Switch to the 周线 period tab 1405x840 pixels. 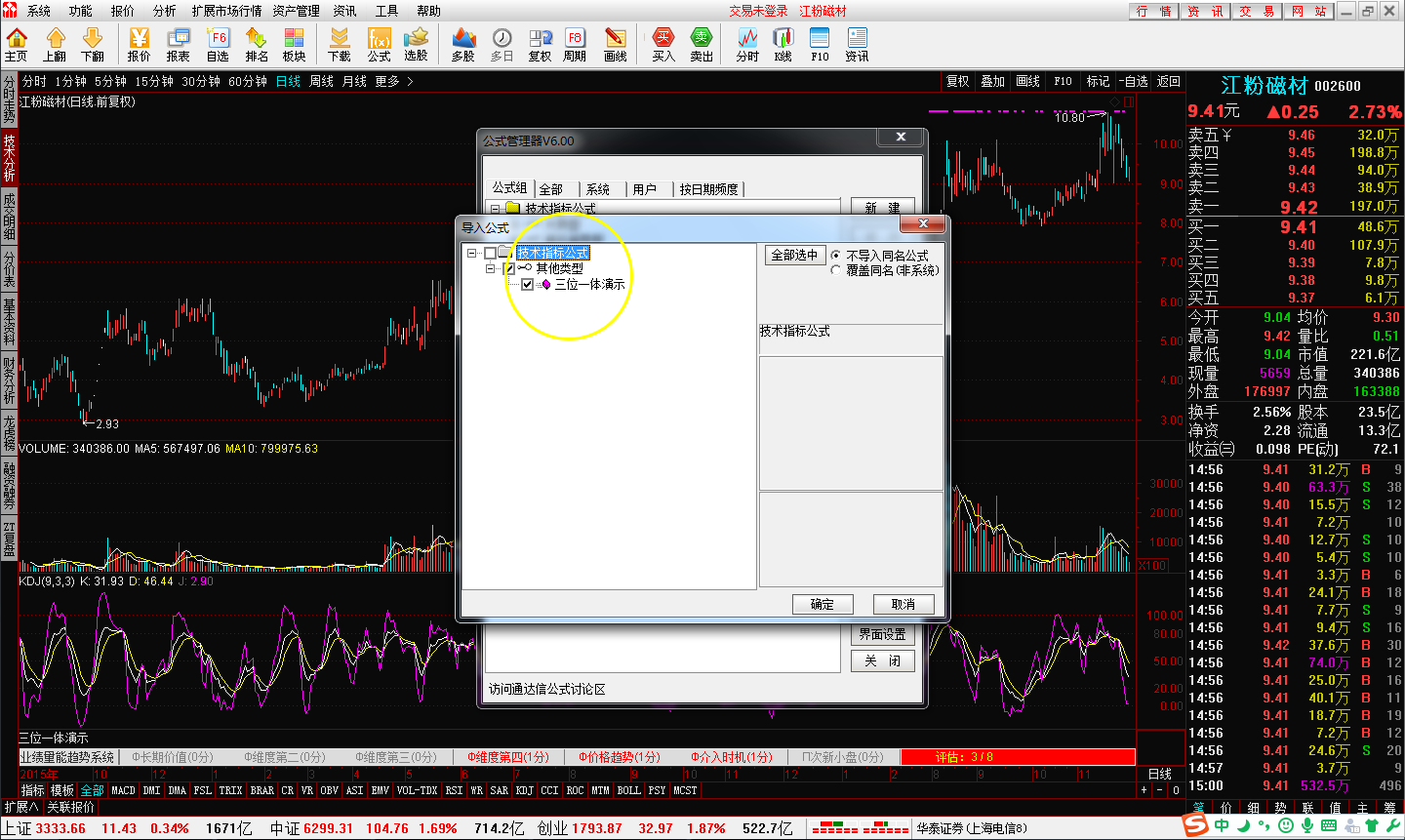point(321,82)
